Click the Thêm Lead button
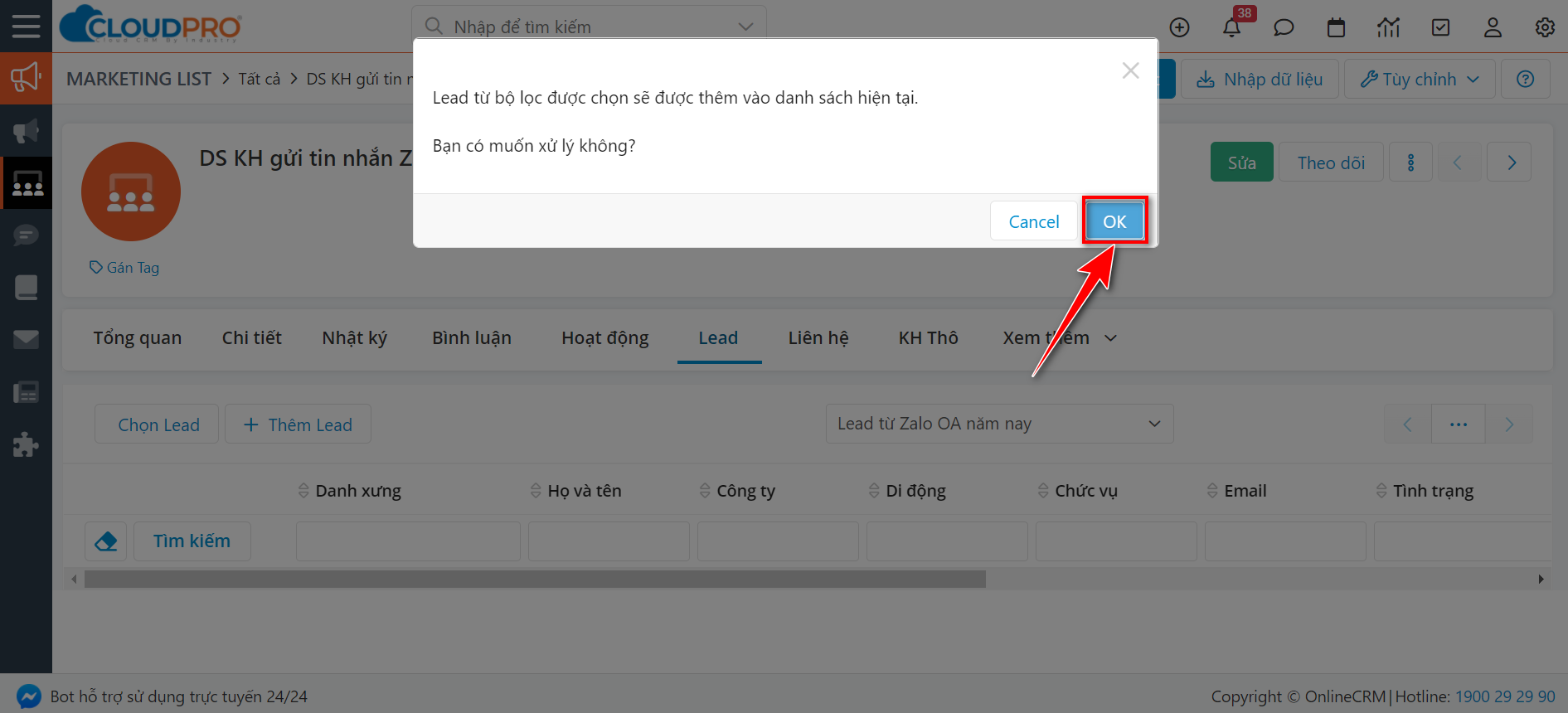The height and width of the screenshot is (713, 1568). 298,424
